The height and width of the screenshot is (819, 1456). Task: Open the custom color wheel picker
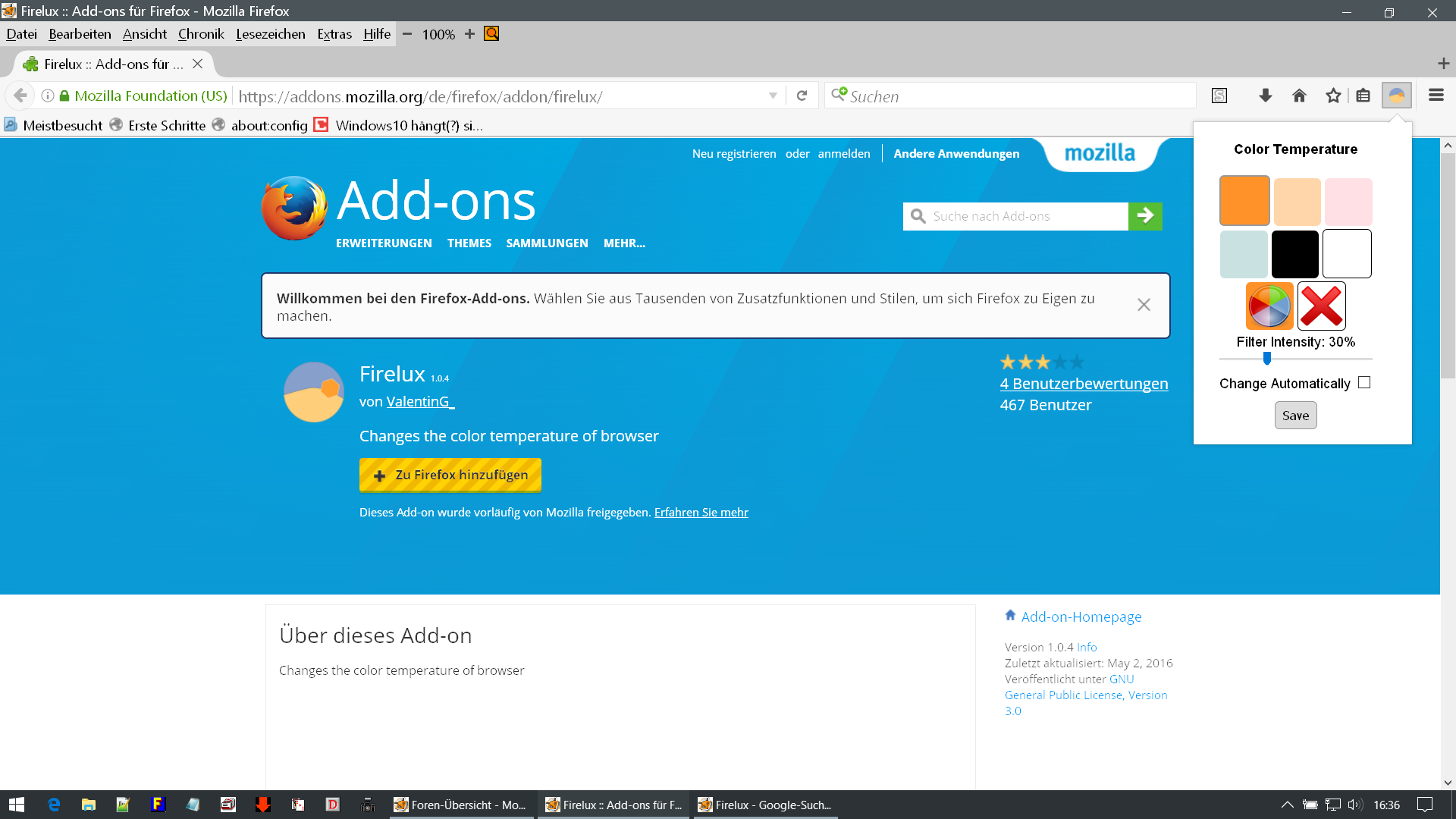[1269, 306]
